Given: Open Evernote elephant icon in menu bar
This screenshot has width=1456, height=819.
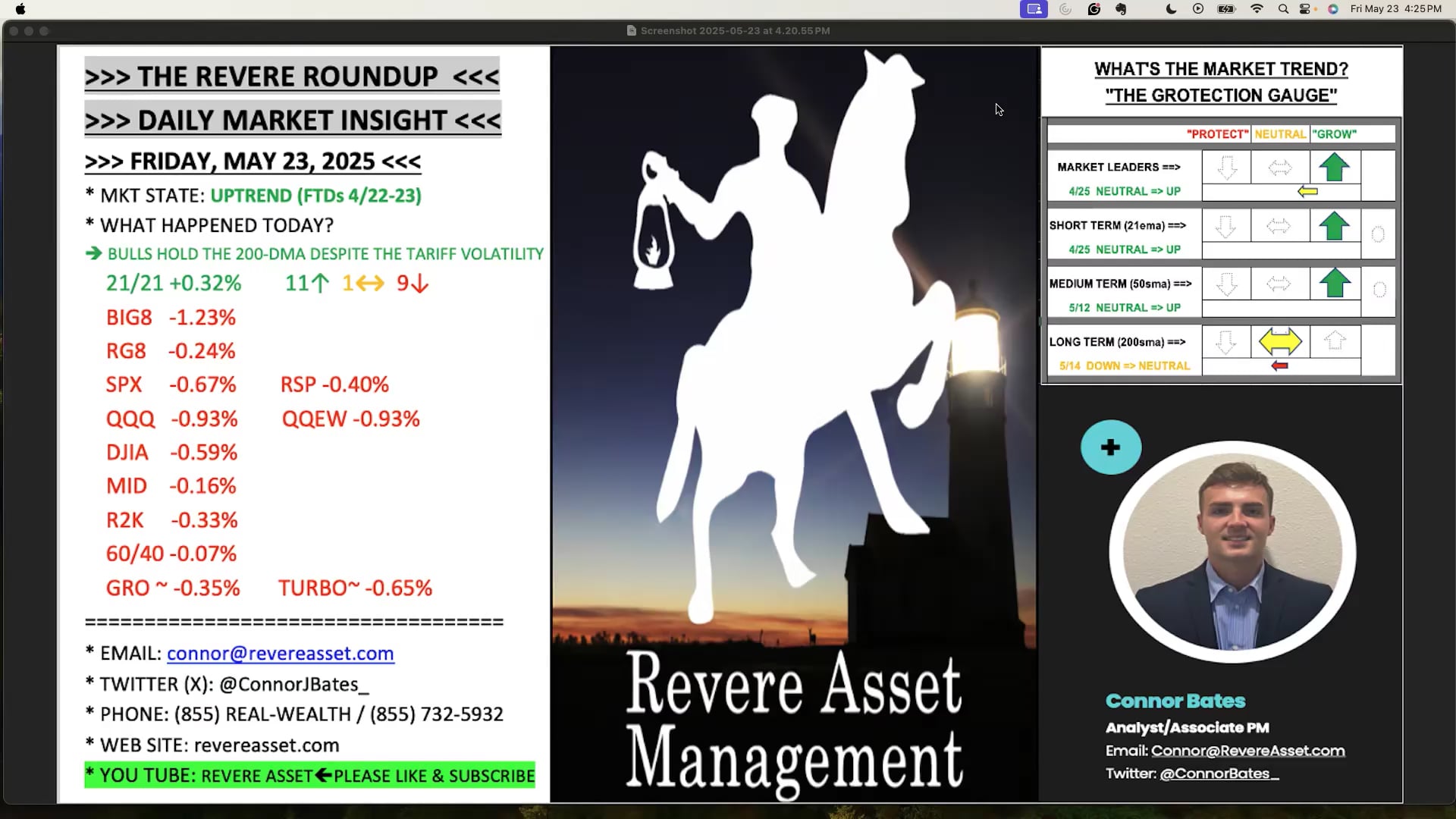Looking at the screenshot, I should 1121,9.
